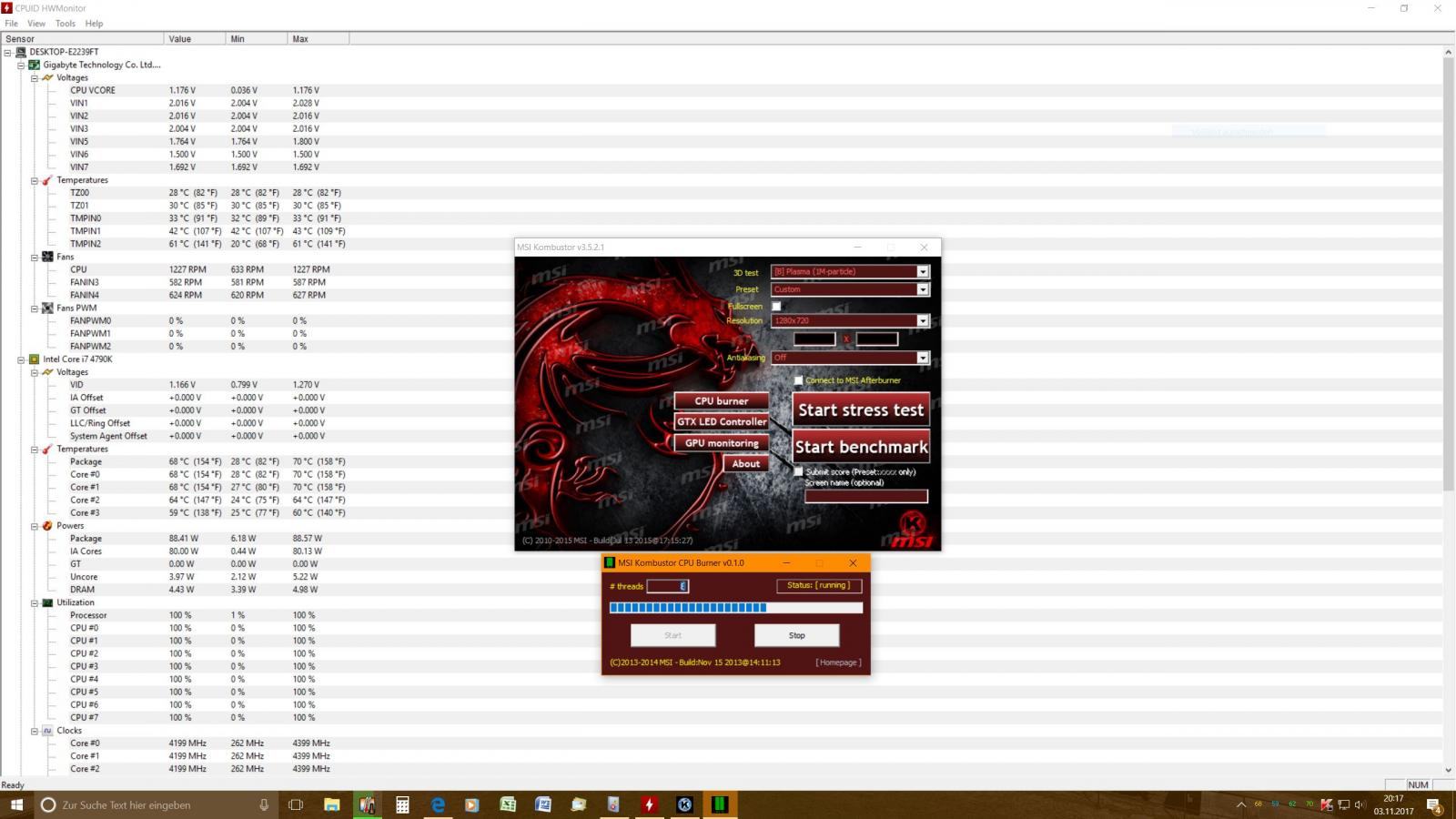Open the File menu in HWMonitor

tap(11, 24)
